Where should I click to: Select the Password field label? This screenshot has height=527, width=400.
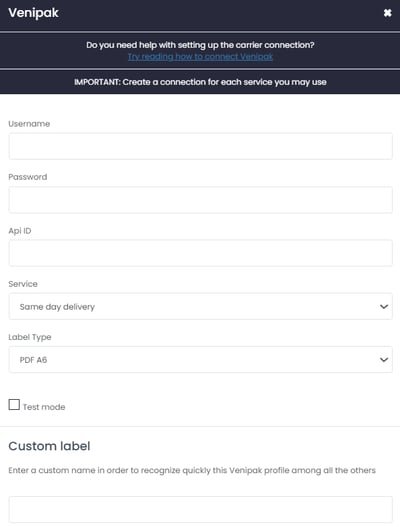point(28,177)
